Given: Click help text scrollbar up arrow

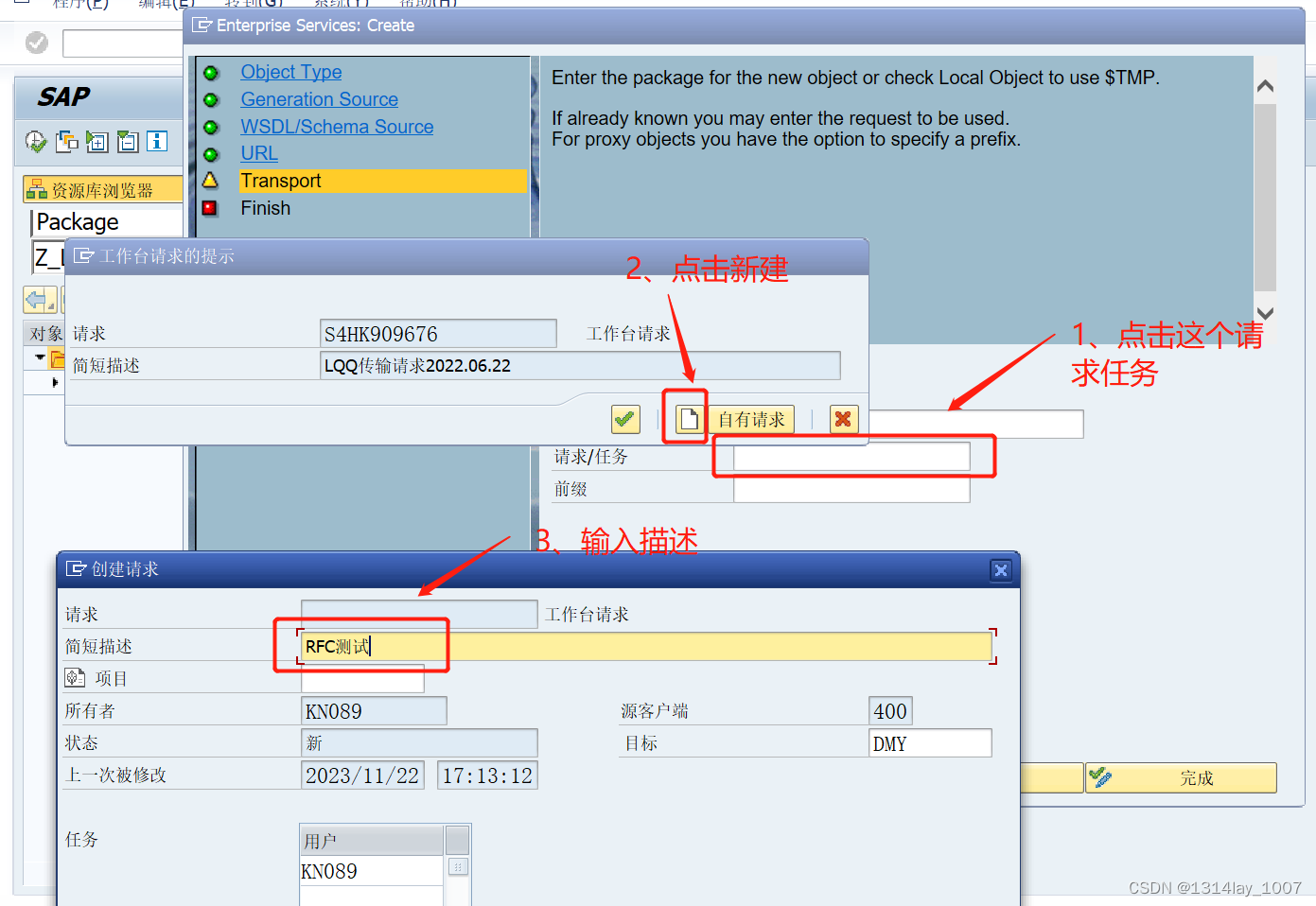Looking at the screenshot, I should coord(1265,86).
